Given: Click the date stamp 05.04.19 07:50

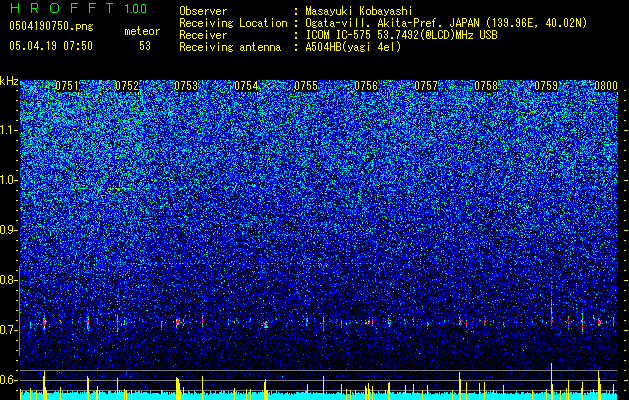Looking at the screenshot, I should (51, 46).
